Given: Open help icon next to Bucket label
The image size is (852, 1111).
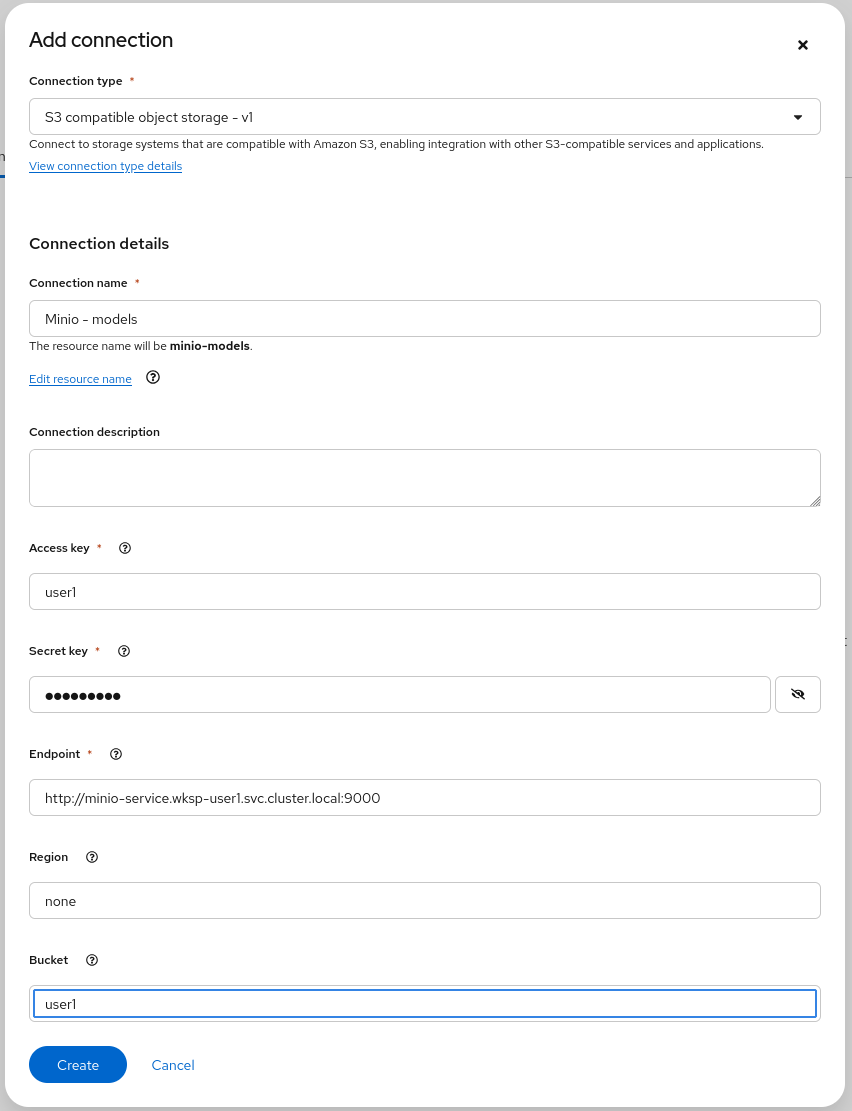Looking at the screenshot, I should [91, 960].
